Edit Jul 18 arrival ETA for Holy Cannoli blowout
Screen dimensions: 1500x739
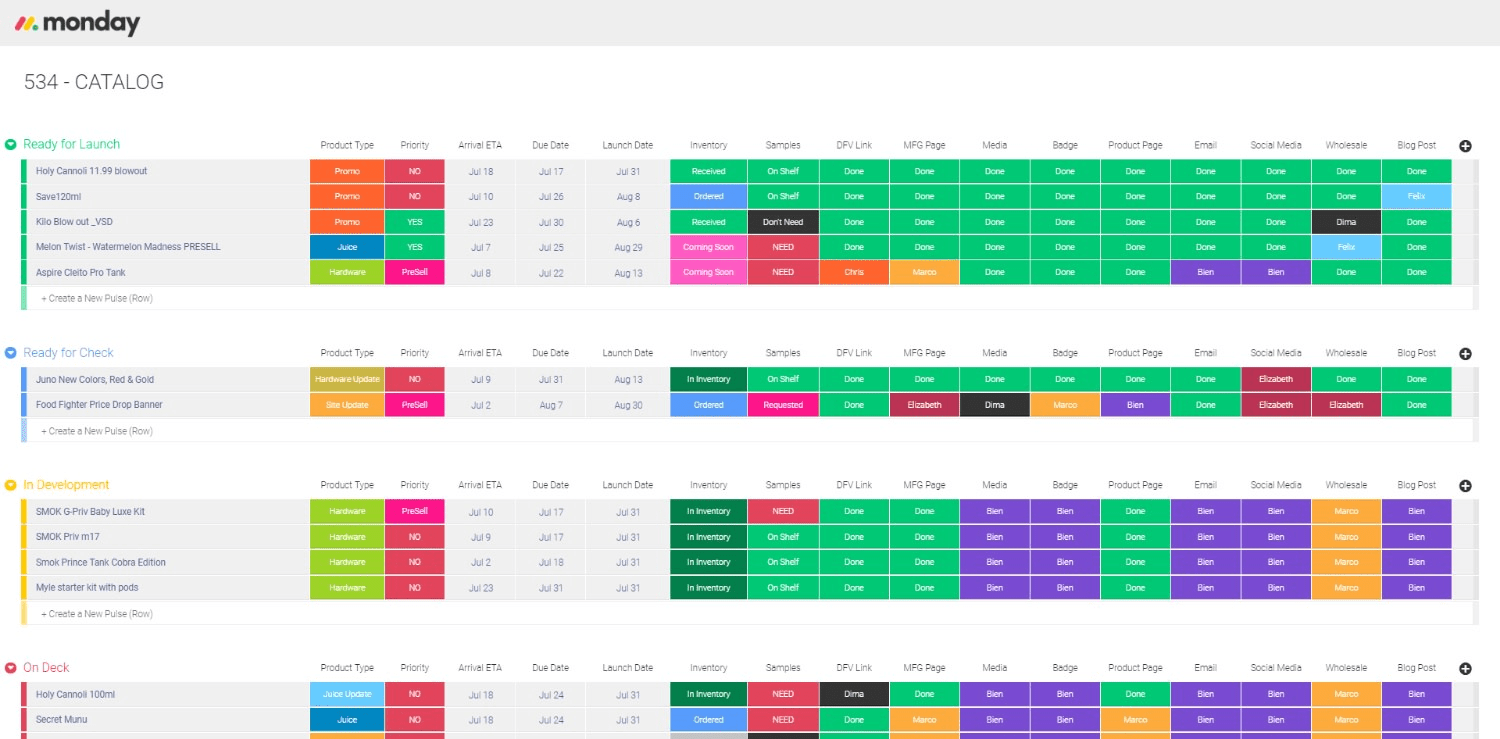[481, 171]
